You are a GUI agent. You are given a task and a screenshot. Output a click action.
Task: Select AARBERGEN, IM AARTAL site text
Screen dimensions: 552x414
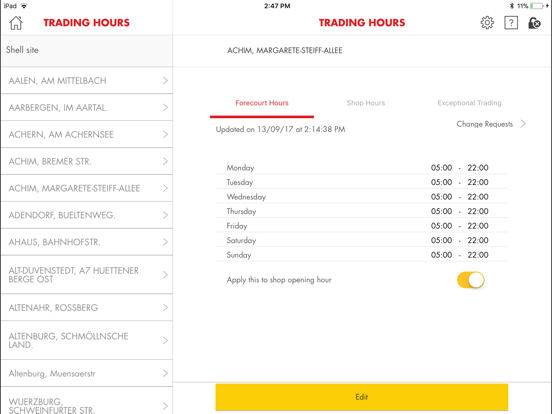tap(58, 107)
